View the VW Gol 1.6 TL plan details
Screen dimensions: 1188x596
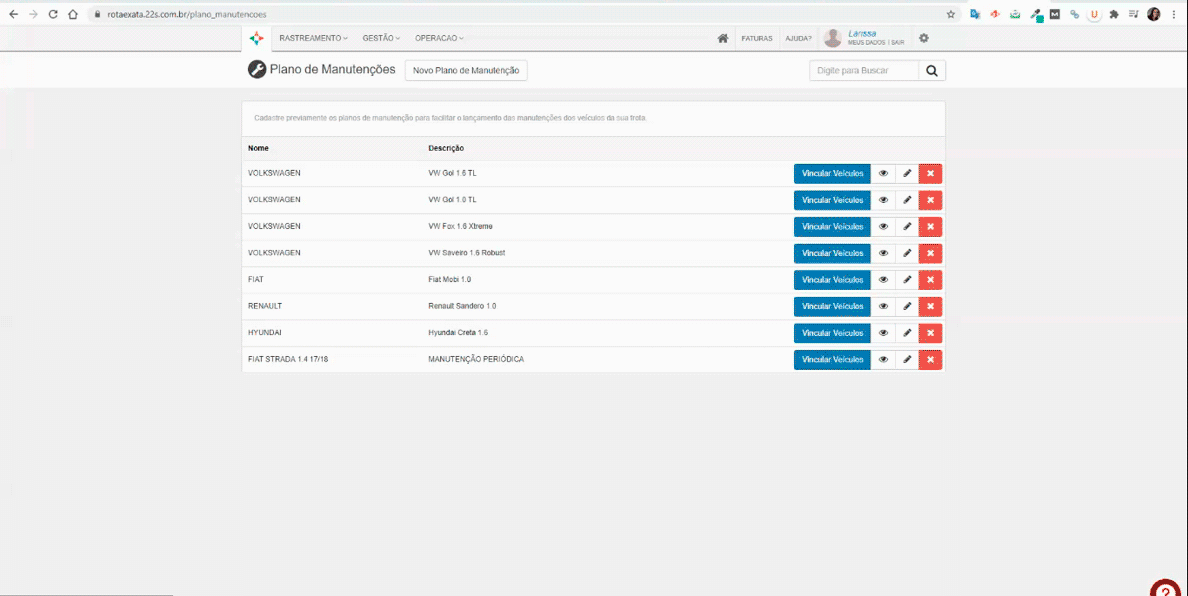pos(883,173)
